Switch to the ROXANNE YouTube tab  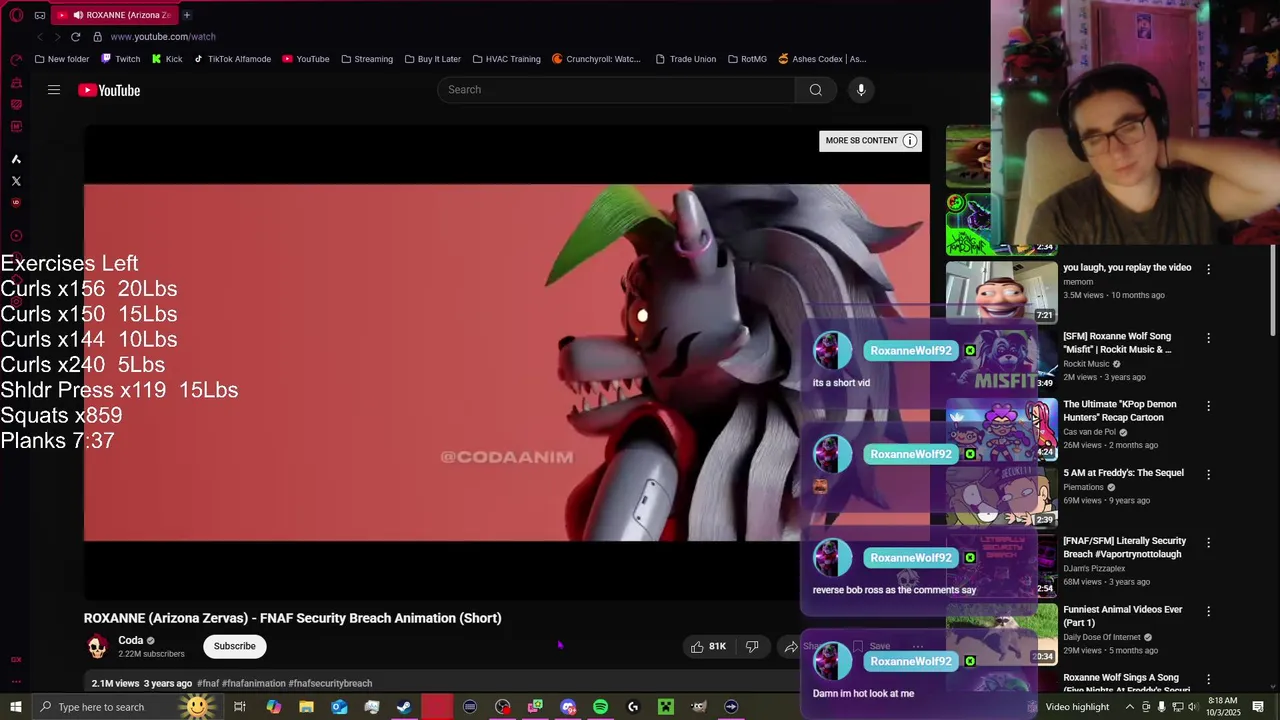(x=115, y=15)
